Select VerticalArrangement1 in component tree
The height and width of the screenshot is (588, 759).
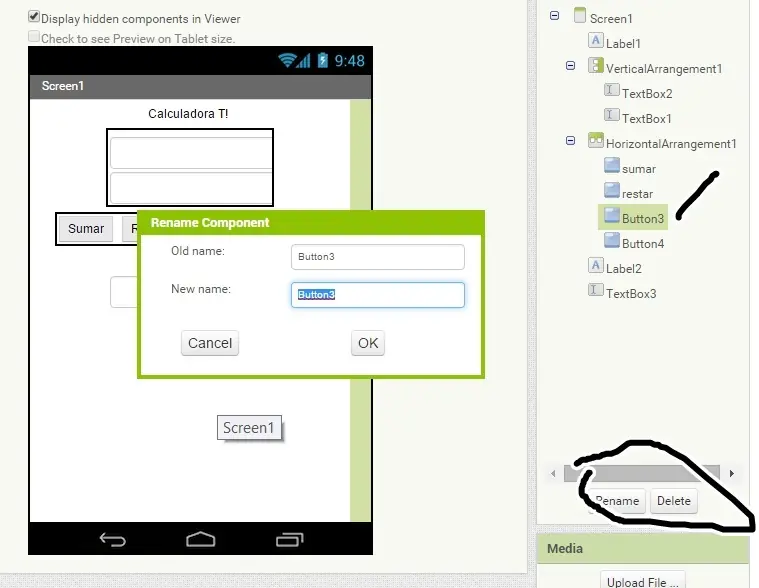pos(664,69)
